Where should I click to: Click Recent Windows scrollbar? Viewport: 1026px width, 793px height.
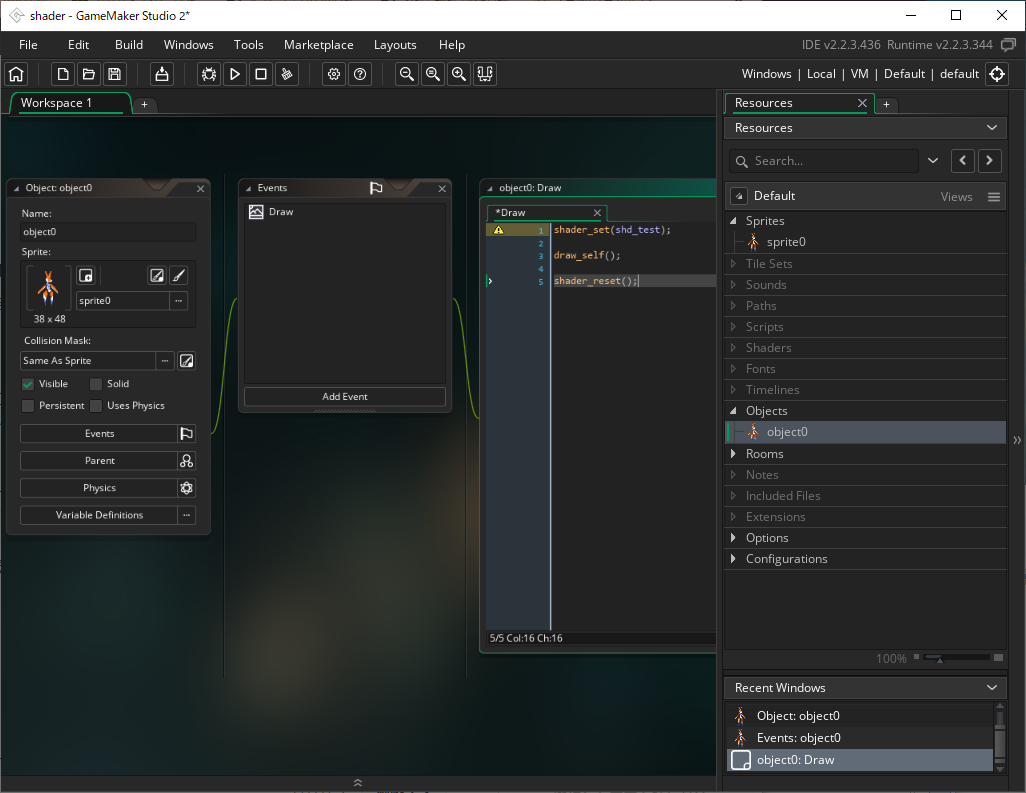(999, 737)
